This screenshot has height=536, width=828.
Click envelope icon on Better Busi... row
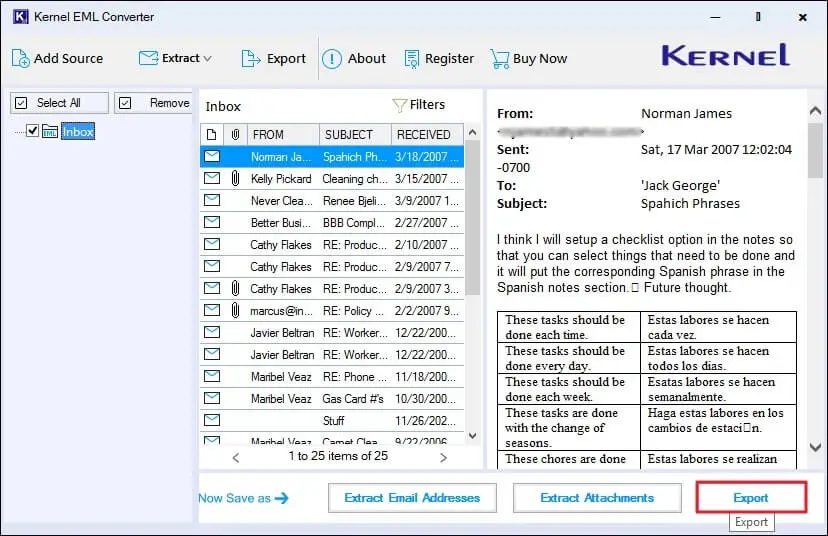[212, 222]
